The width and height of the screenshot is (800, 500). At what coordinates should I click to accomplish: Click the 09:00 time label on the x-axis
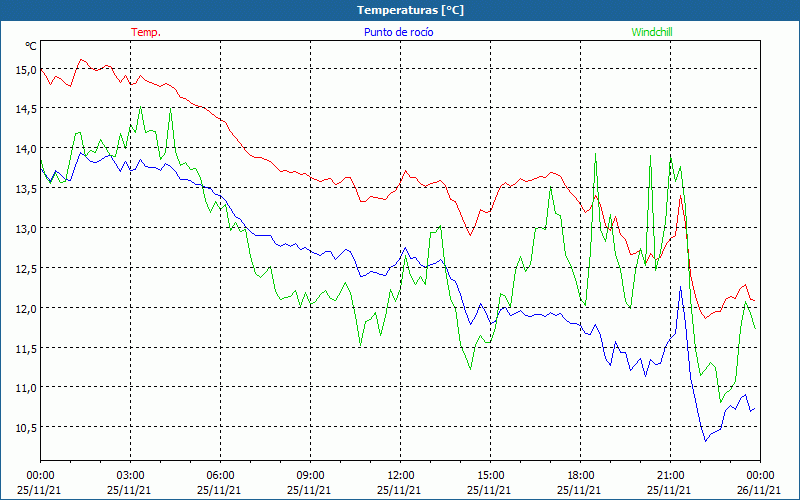pos(310,476)
